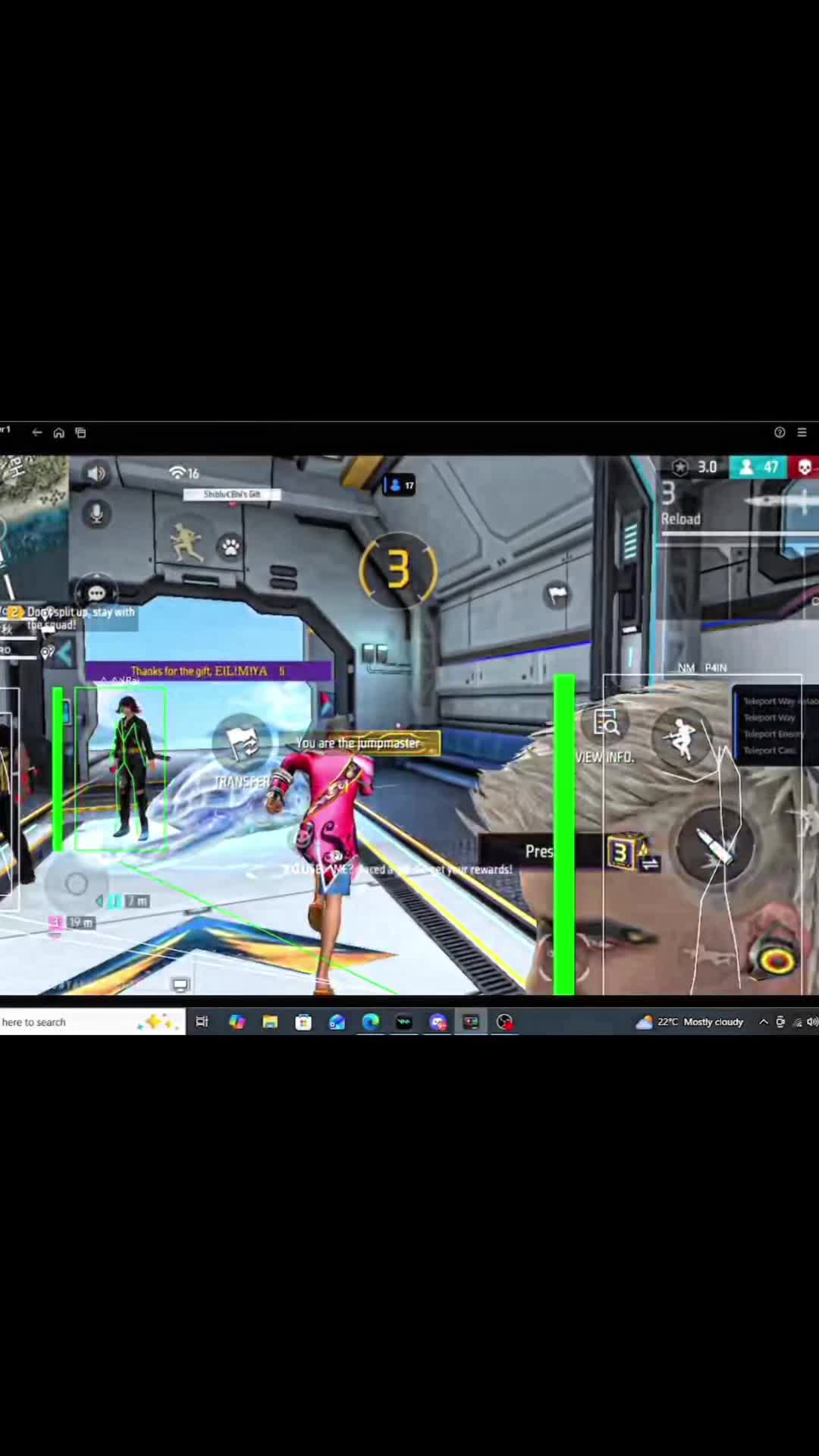This screenshot has height=1456, width=819.
Task: Open the weather widget 22°C Mostly cloudy
Action: coord(690,1022)
